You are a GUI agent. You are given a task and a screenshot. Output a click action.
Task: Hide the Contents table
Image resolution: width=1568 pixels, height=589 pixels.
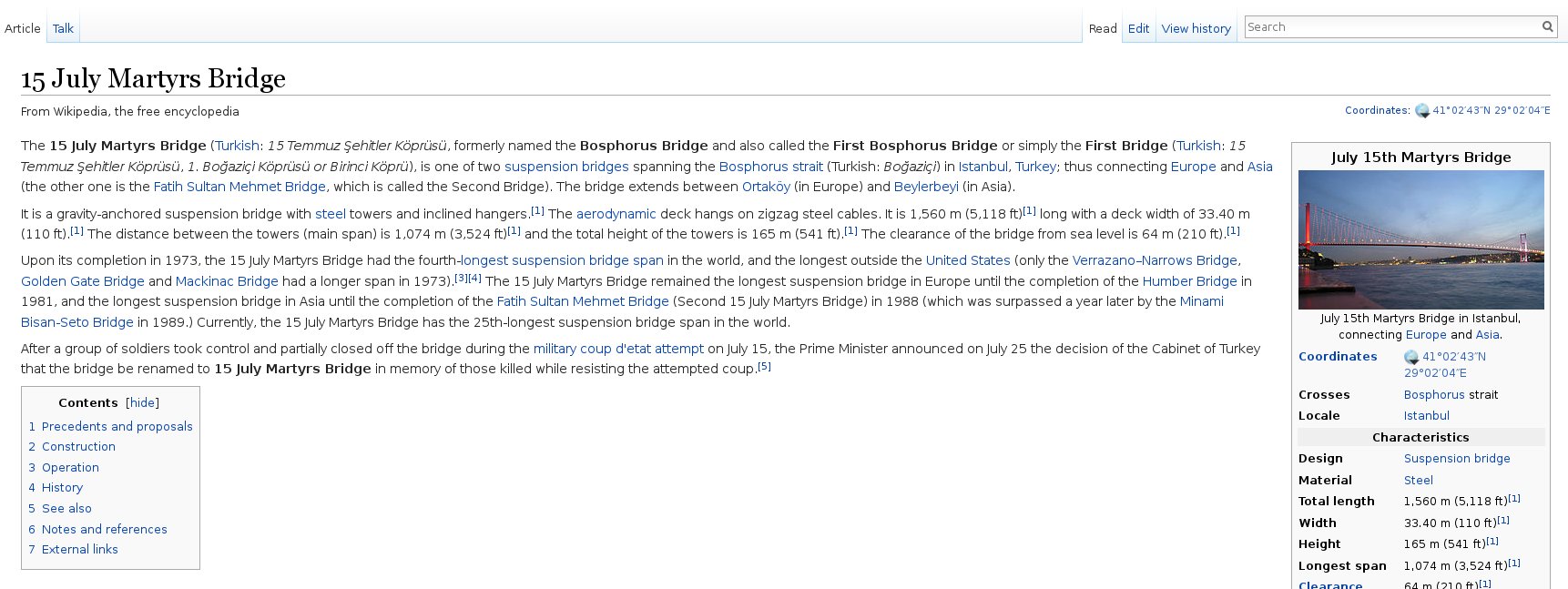tap(142, 402)
